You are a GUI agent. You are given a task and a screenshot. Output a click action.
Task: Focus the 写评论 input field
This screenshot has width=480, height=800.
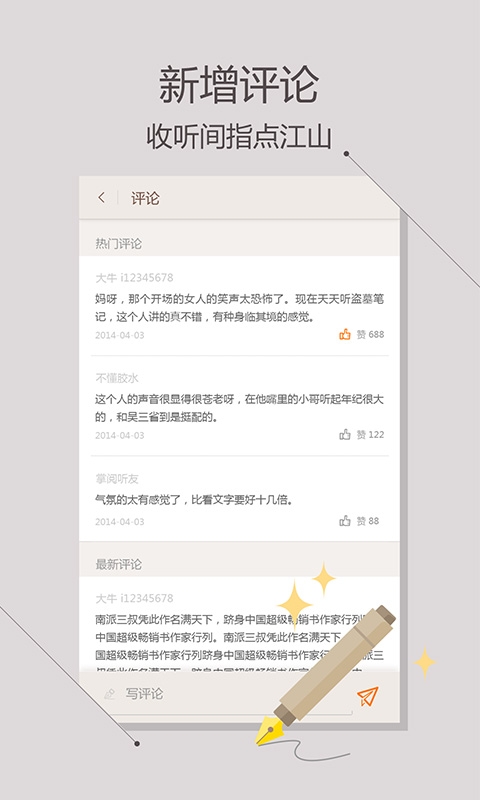(223, 694)
